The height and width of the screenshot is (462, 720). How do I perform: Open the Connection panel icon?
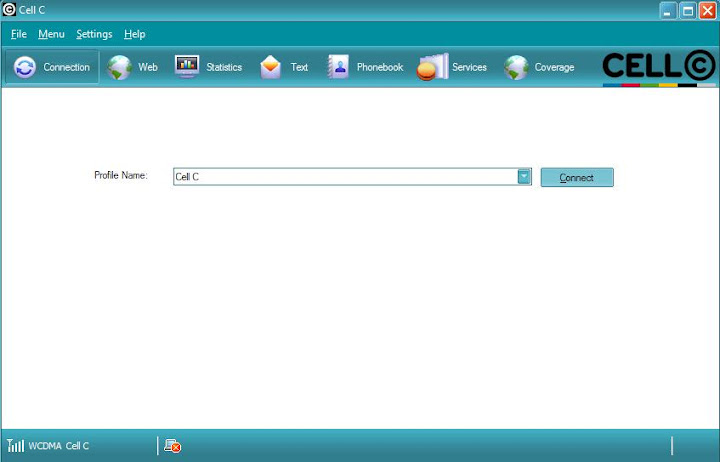click(x=25, y=67)
